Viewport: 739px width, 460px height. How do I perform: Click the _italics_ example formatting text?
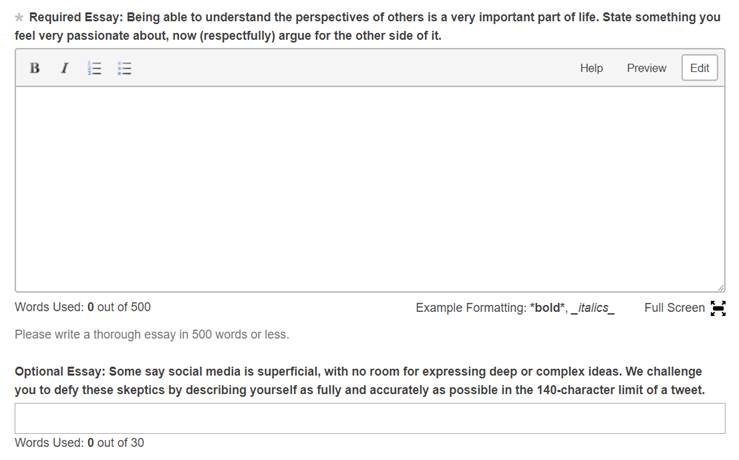592,308
